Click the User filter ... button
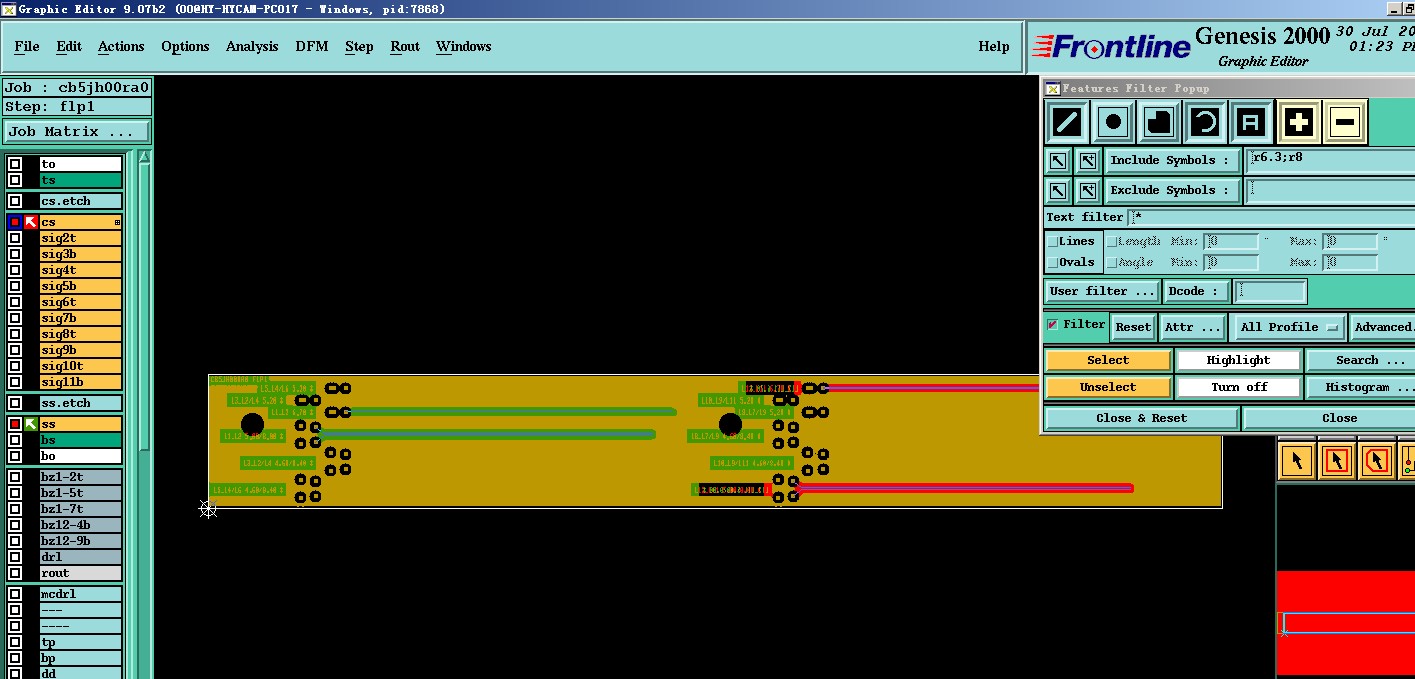The height and width of the screenshot is (679, 1415). pyautogui.click(x=1102, y=291)
